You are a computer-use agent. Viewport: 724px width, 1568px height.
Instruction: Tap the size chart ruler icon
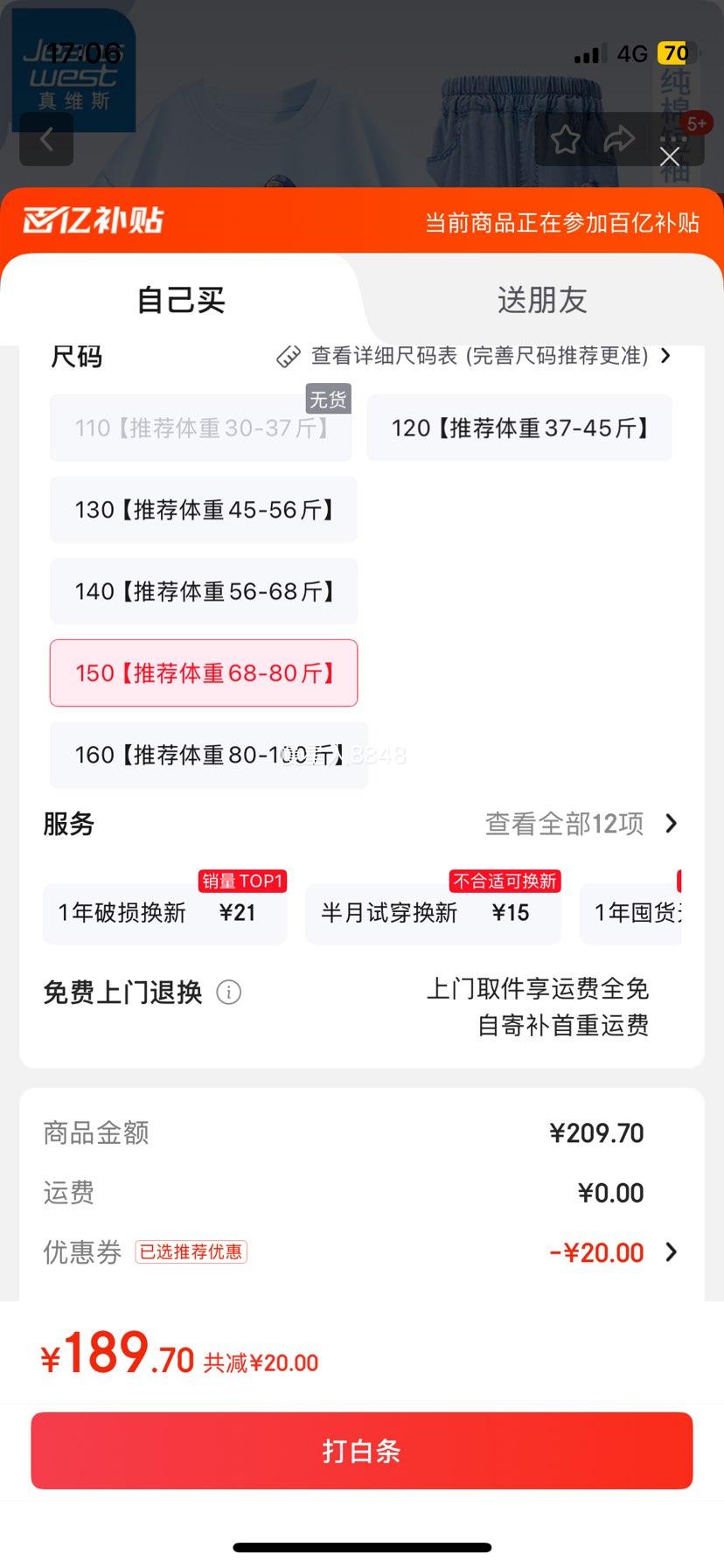pyautogui.click(x=289, y=356)
